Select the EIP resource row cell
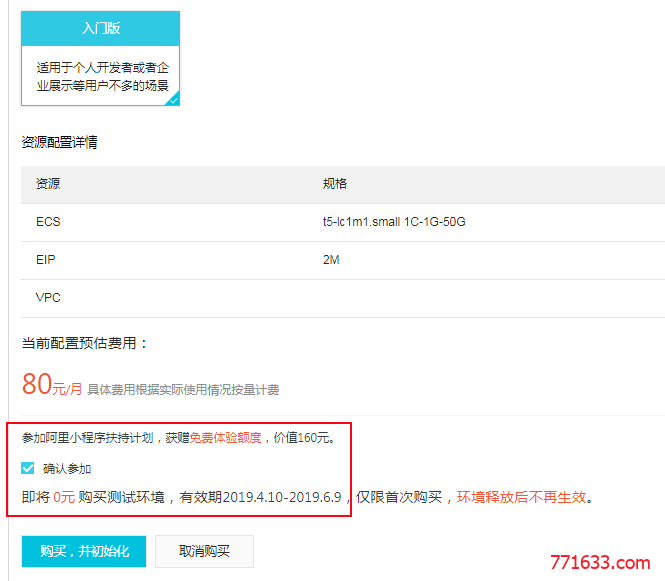The width and height of the screenshot is (665, 581). (x=45, y=260)
